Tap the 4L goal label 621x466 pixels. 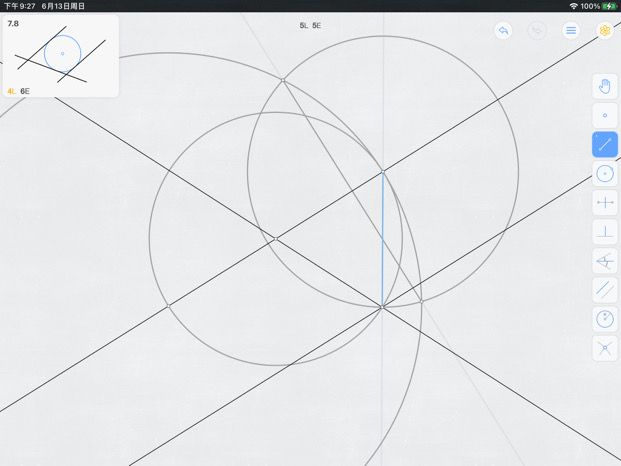click(x=11, y=91)
